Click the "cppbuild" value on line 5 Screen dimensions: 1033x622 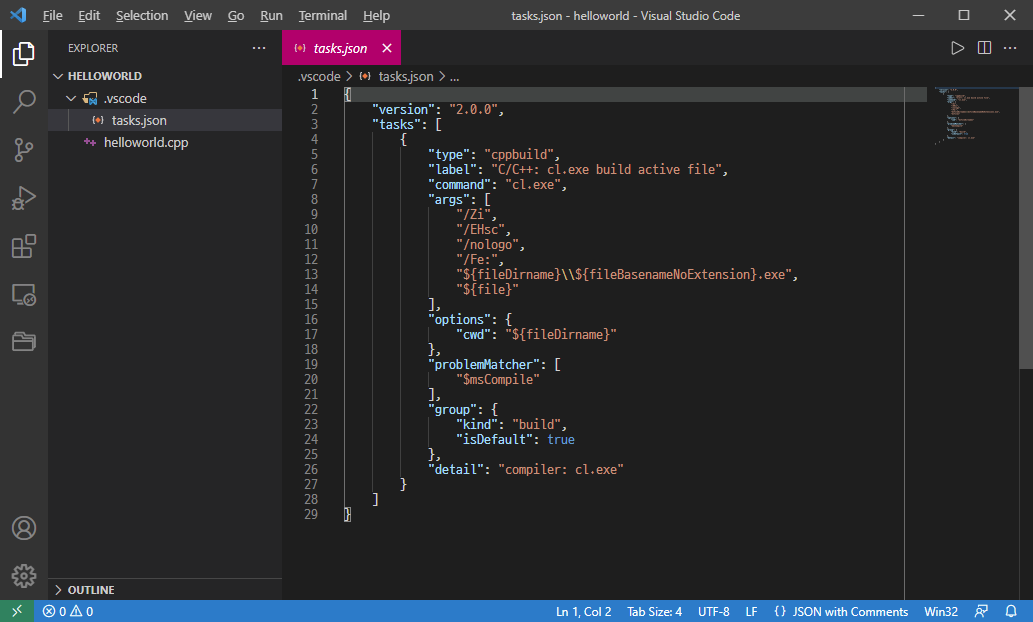click(521, 154)
